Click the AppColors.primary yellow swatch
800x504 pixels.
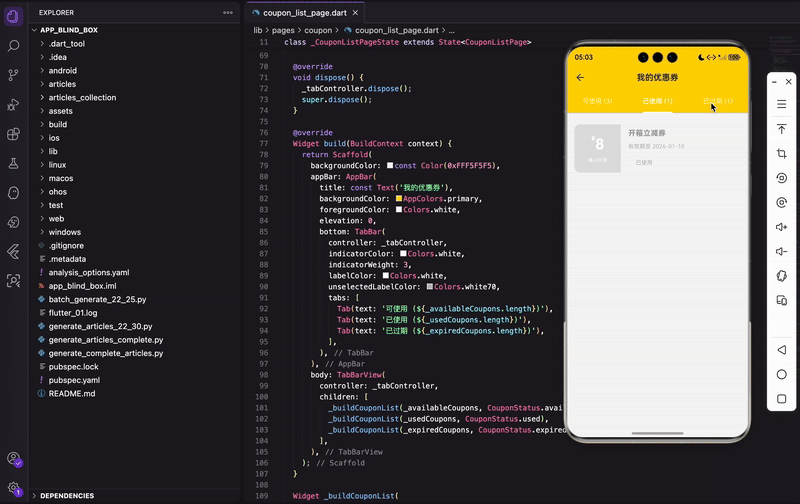pos(399,198)
